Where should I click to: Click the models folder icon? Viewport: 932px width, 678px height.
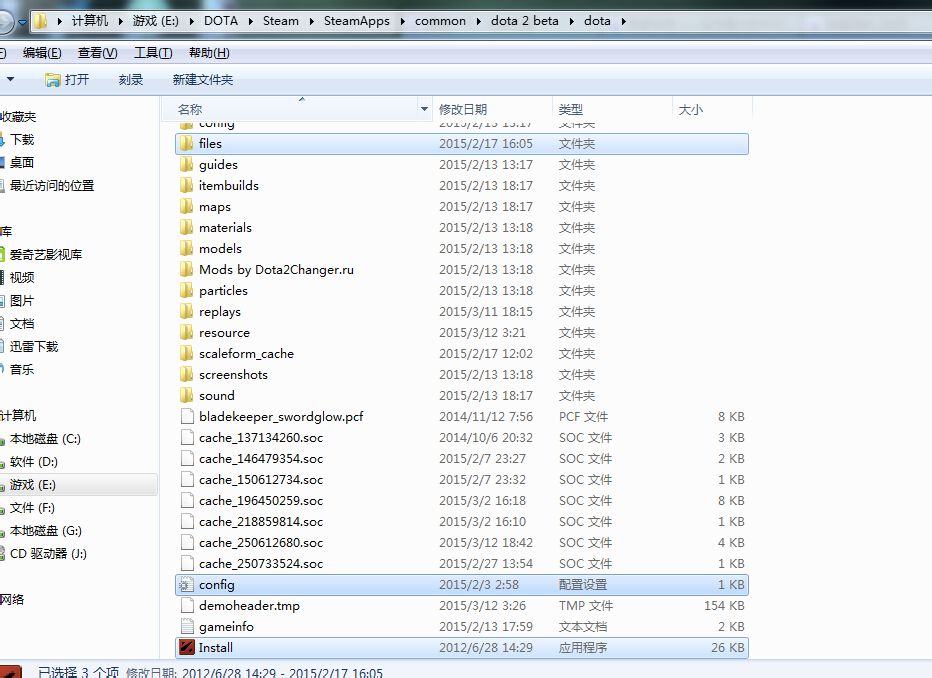click(x=187, y=248)
